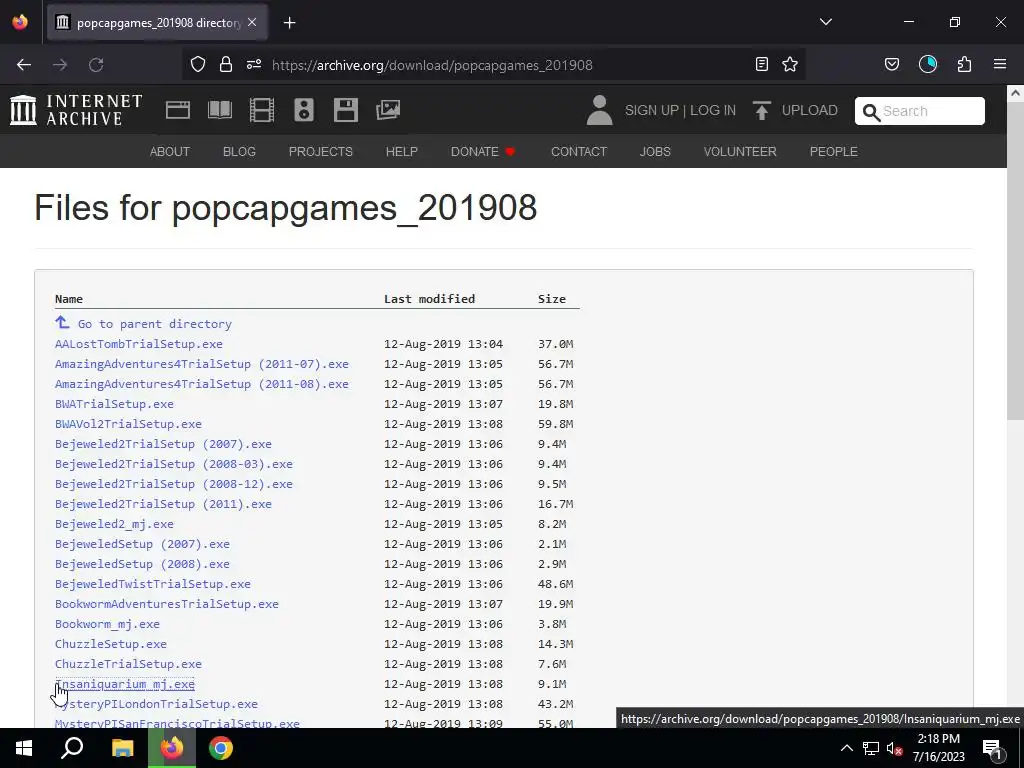Screen dimensions: 1024x768
Task: Download Insaniquarium_mj.exe
Action: tap(125, 684)
